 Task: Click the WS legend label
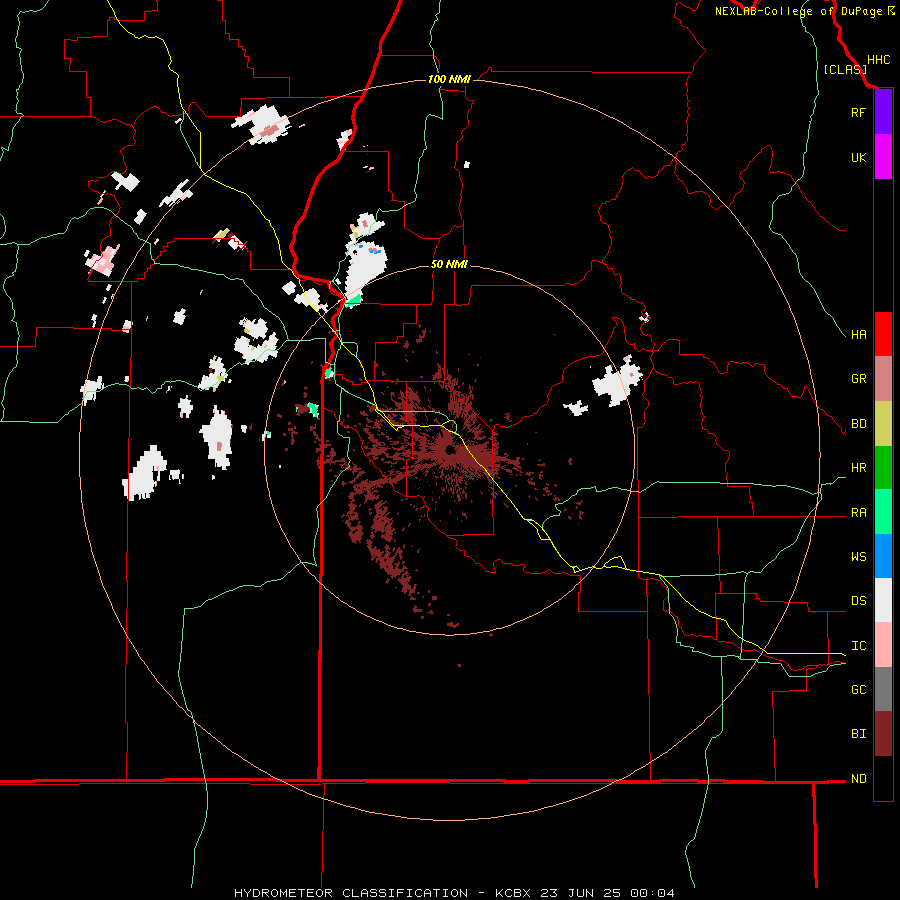859,557
